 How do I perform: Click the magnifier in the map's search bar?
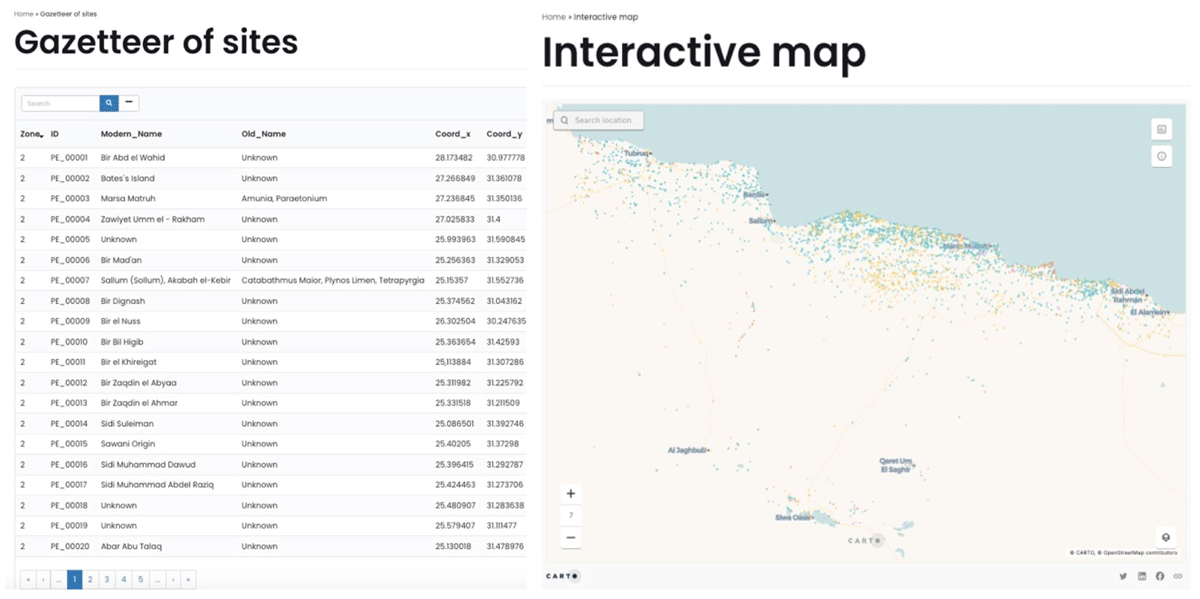click(x=565, y=119)
